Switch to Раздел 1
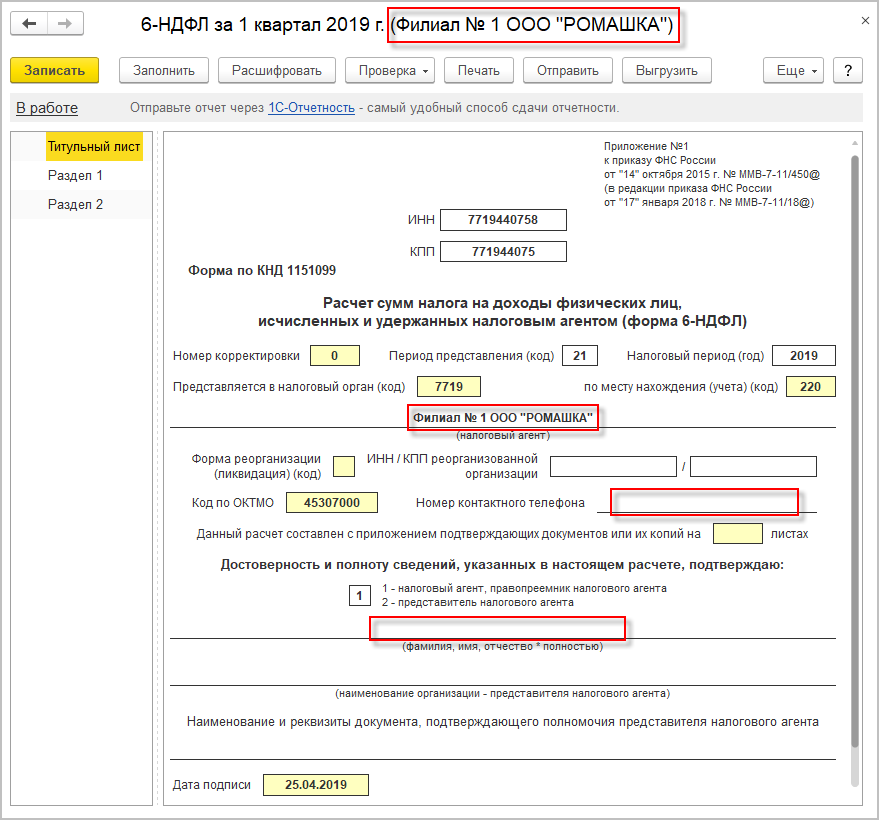The height and width of the screenshot is (820, 879). click(x=75, y=175)
